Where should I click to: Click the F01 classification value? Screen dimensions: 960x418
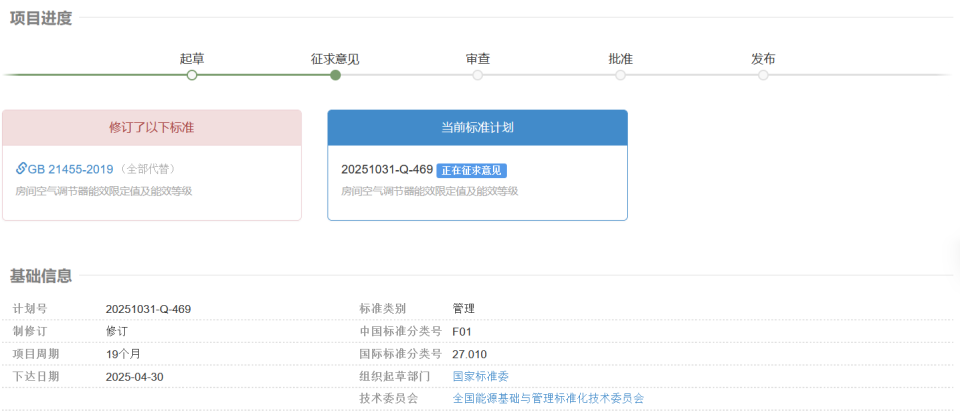[462, 332]
